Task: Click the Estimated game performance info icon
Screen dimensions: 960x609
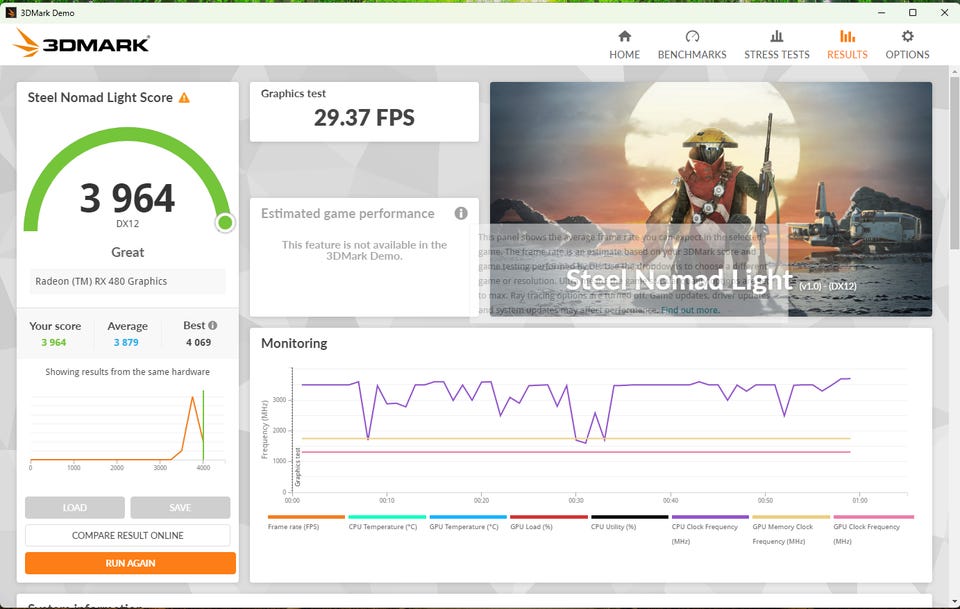Action: 461,213
